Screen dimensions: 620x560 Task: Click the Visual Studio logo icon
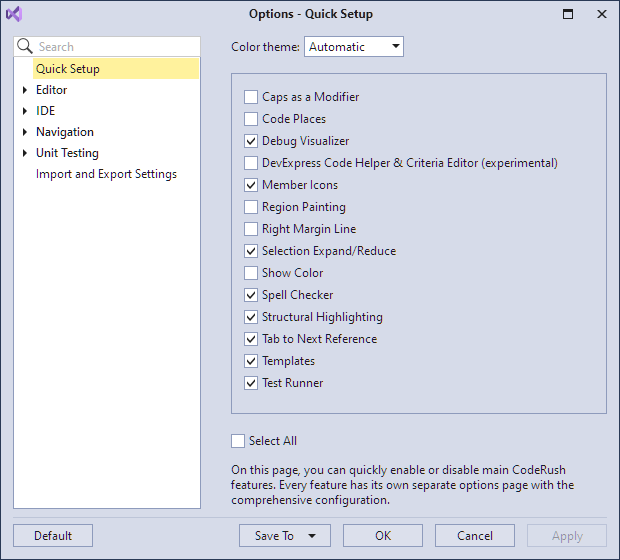(x=14, y=14)
